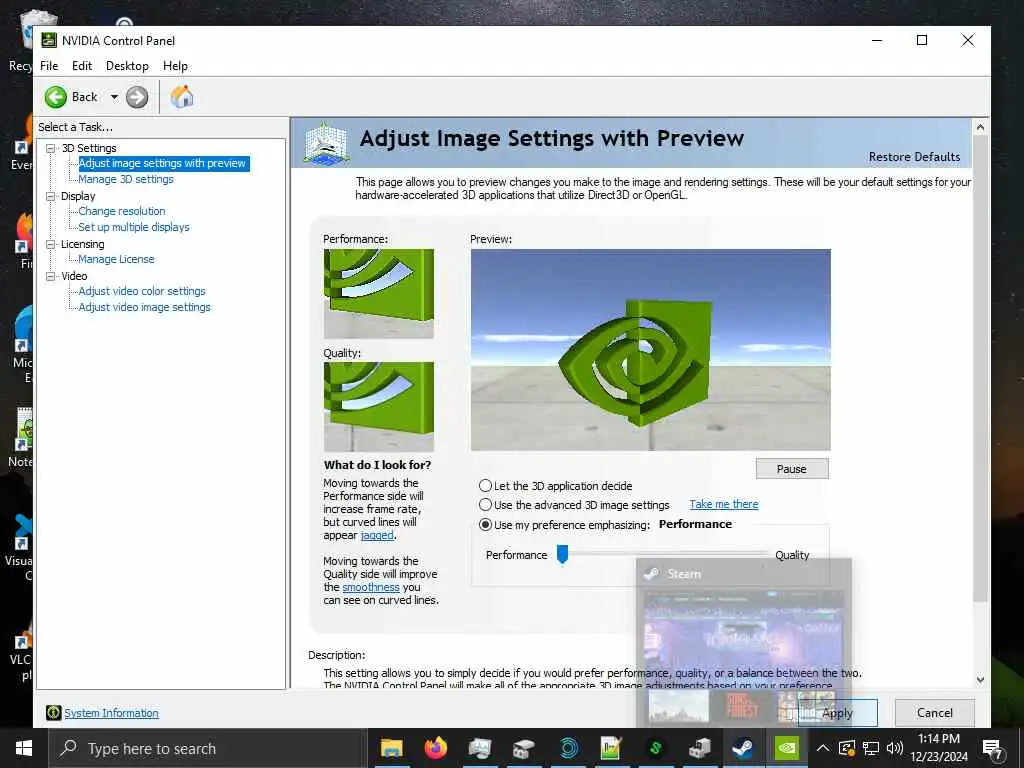Click the jagged help link

[377, 535]
